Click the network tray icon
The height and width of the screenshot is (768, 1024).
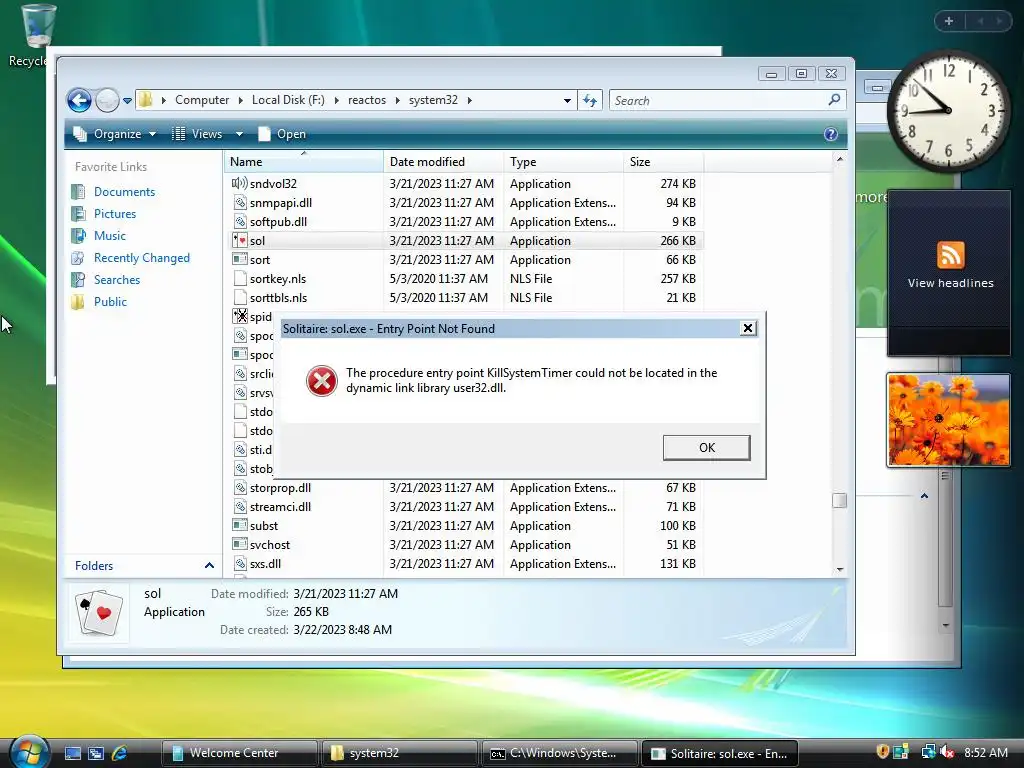[x=928, y=752]
